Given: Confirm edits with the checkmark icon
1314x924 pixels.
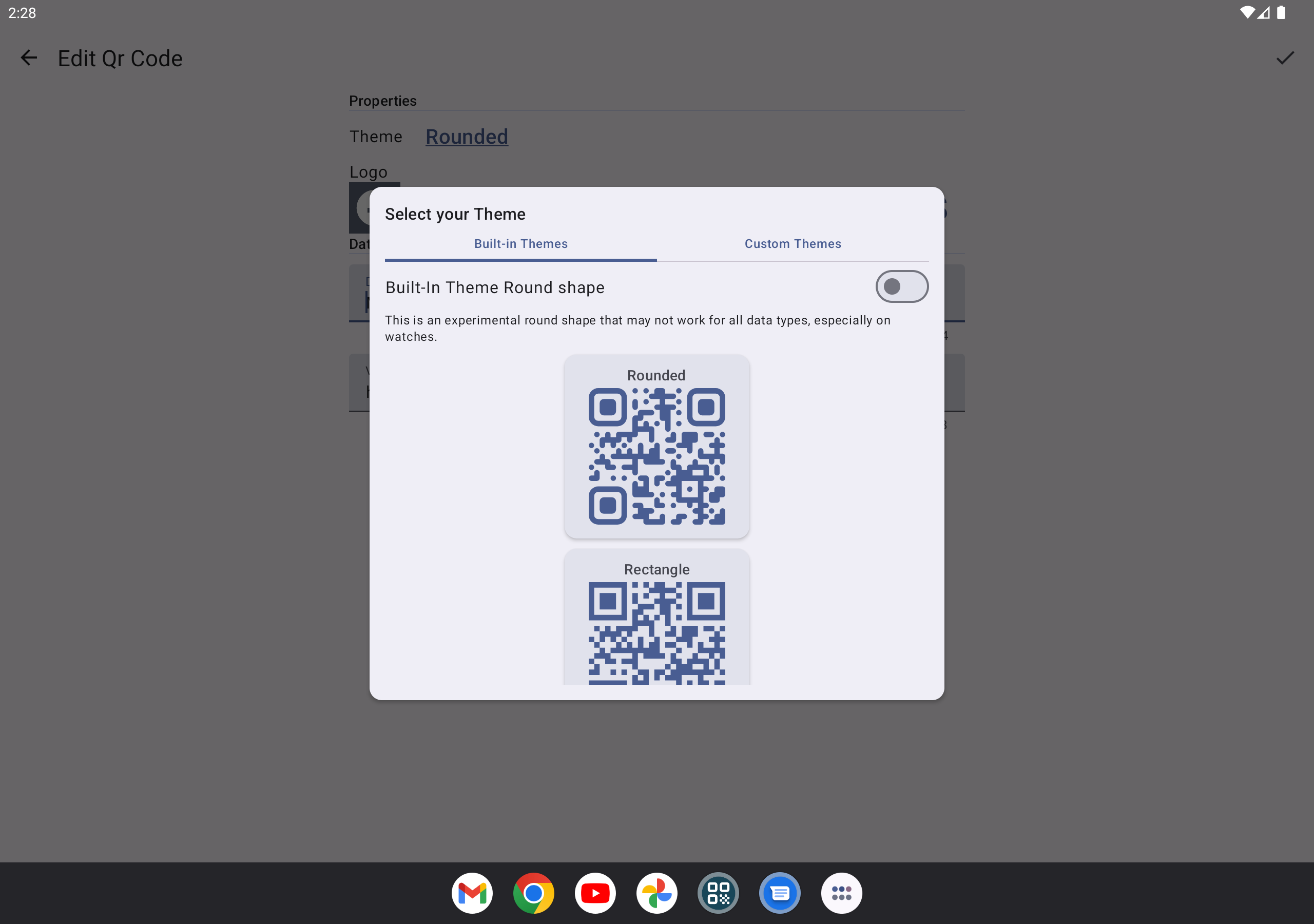Looking at the screenshot, I should tap(1285, 58).
